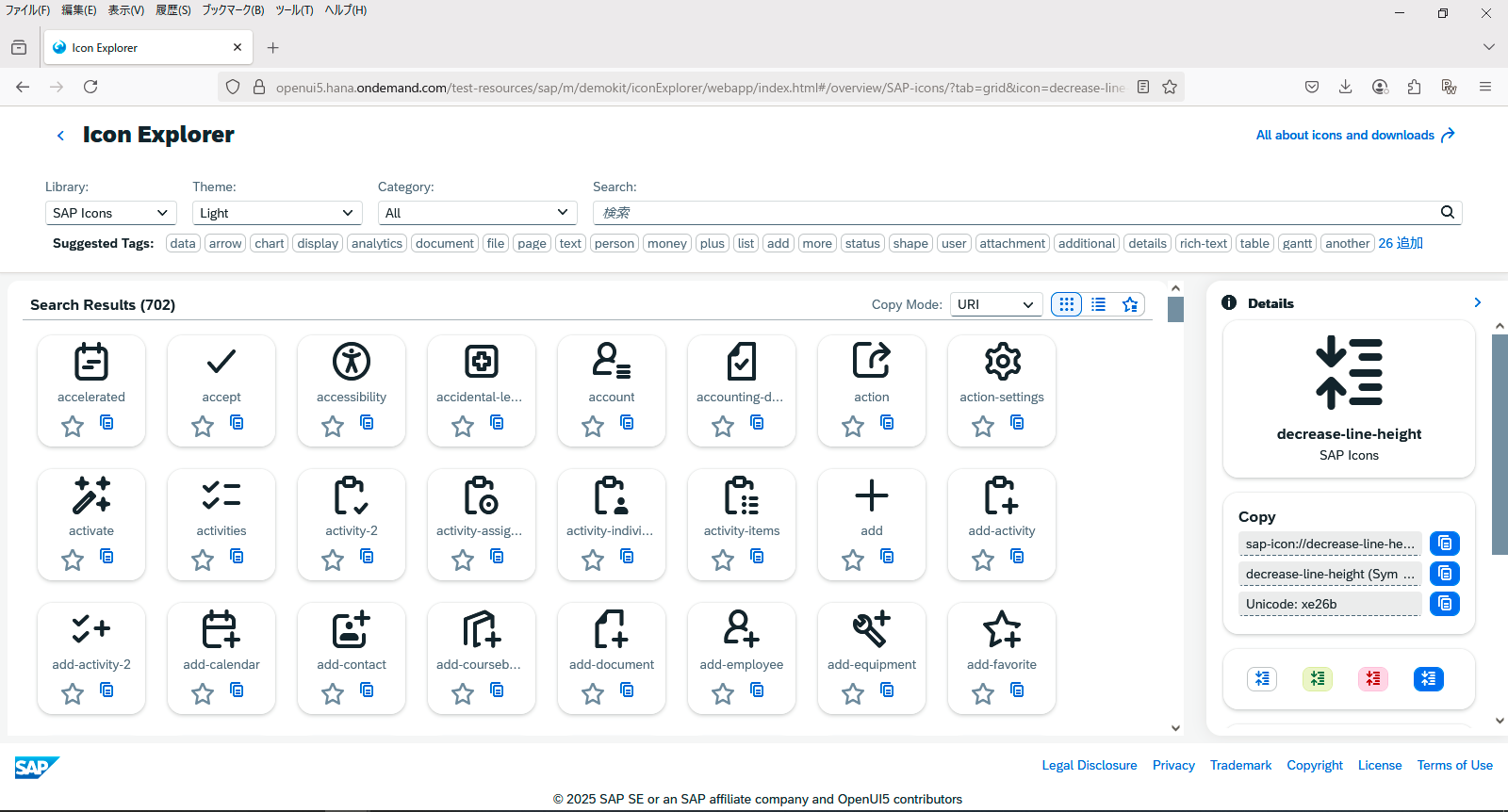This screenshot has height=812, width=1508.
Task: Open the Library SAP Icons dropdown
Action: pos(111,213)
